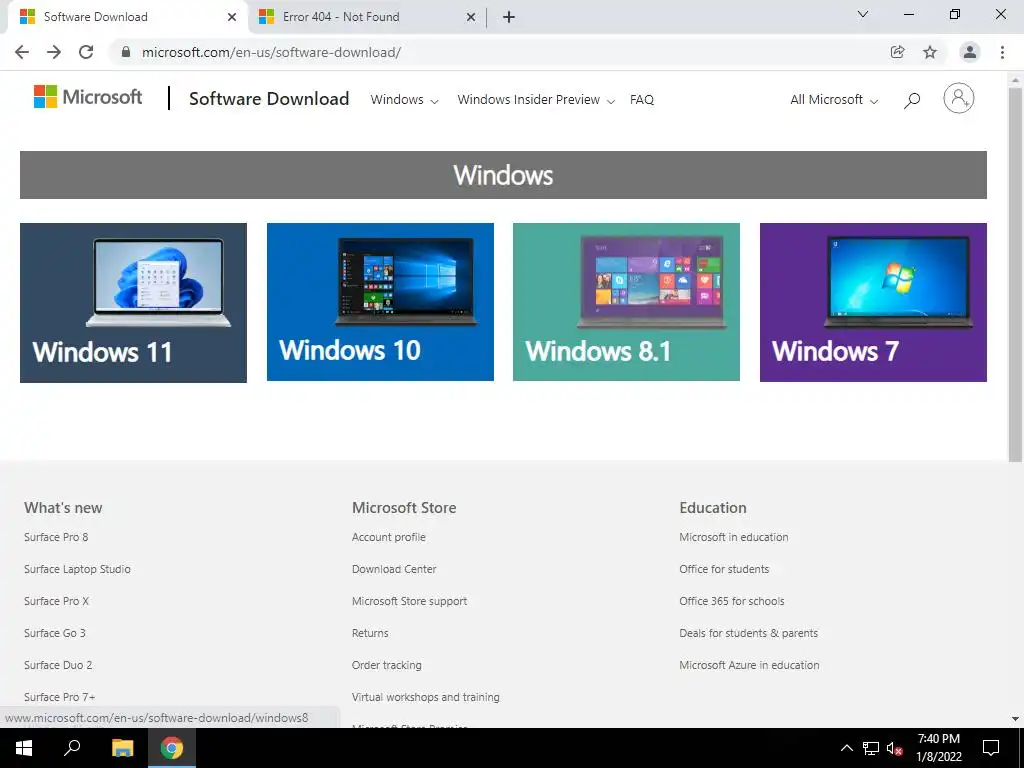Screen dimensions: 1024x768
Task: Open the site search magnifier icon
Action: pos(912,100)
